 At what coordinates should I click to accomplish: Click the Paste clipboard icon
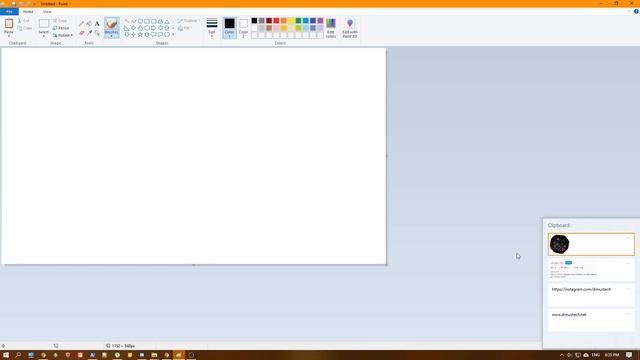(x=9, y=24)
